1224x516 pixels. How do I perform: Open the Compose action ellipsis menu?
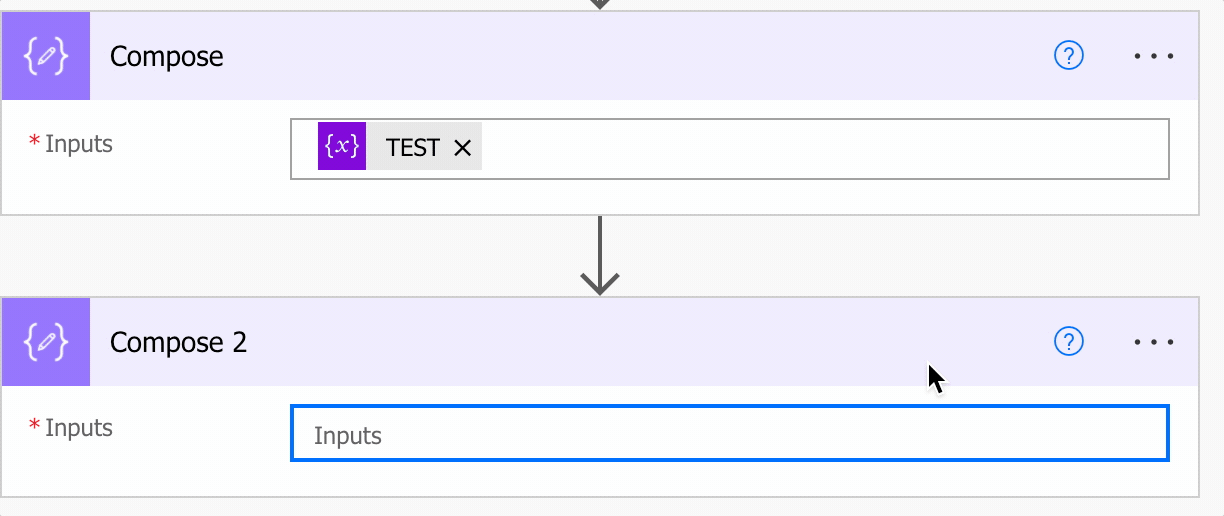click(1154, 57)
